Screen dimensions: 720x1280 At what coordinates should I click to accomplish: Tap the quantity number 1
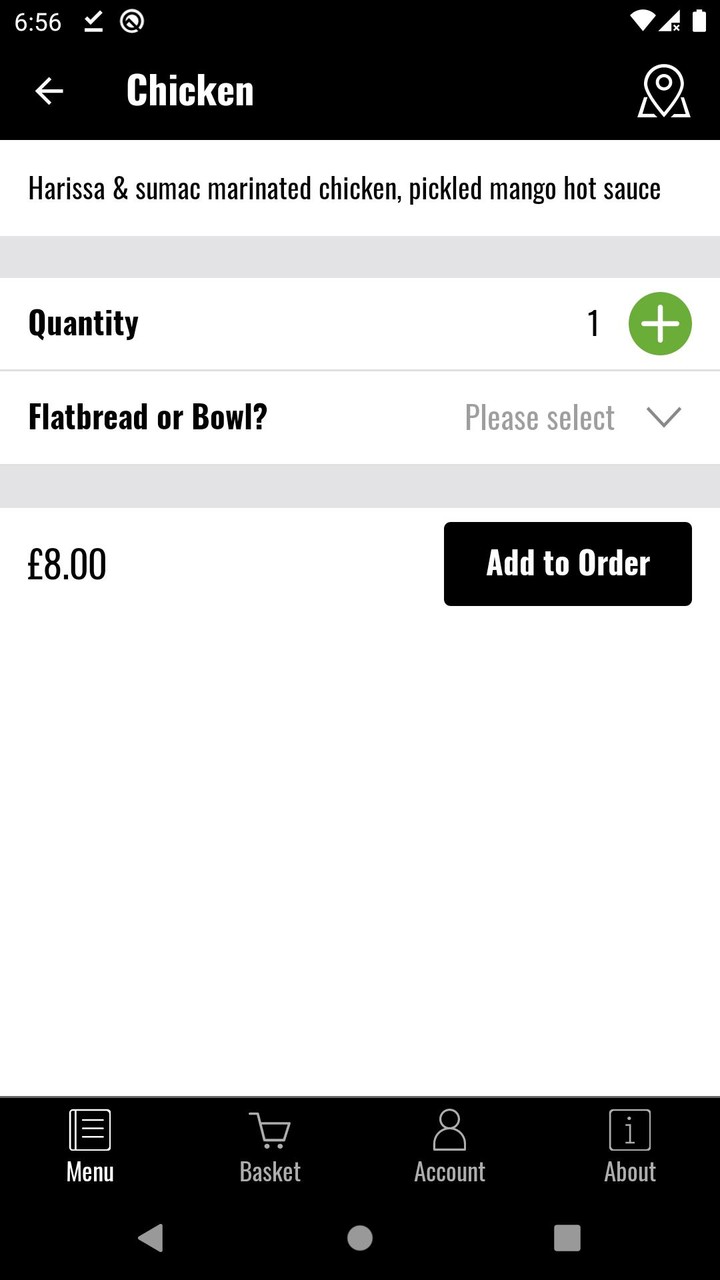593,324
